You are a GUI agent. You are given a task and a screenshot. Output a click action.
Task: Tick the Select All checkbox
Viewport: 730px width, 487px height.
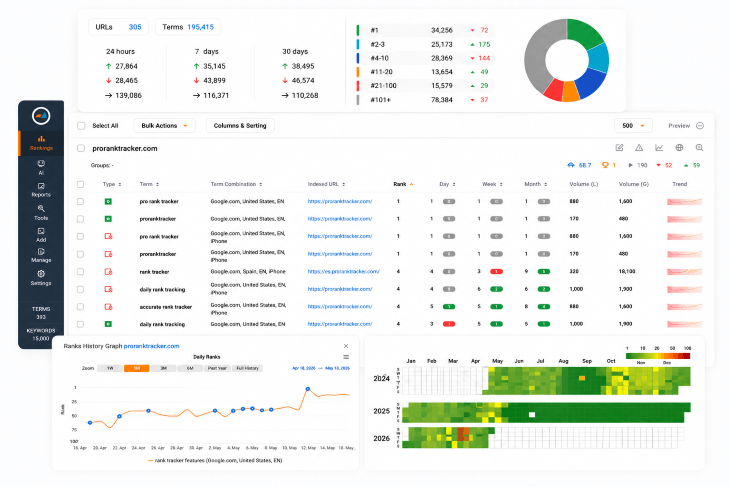(81, 126)
